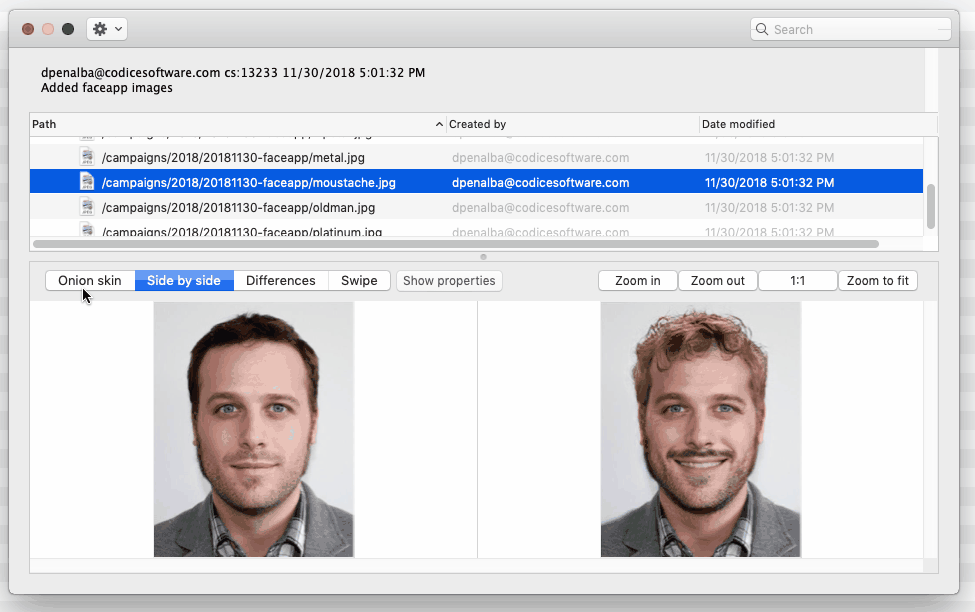Switch to Differences view
This screenshot has height=612, width=975.
pyautogui.click(x=281, y=280)
